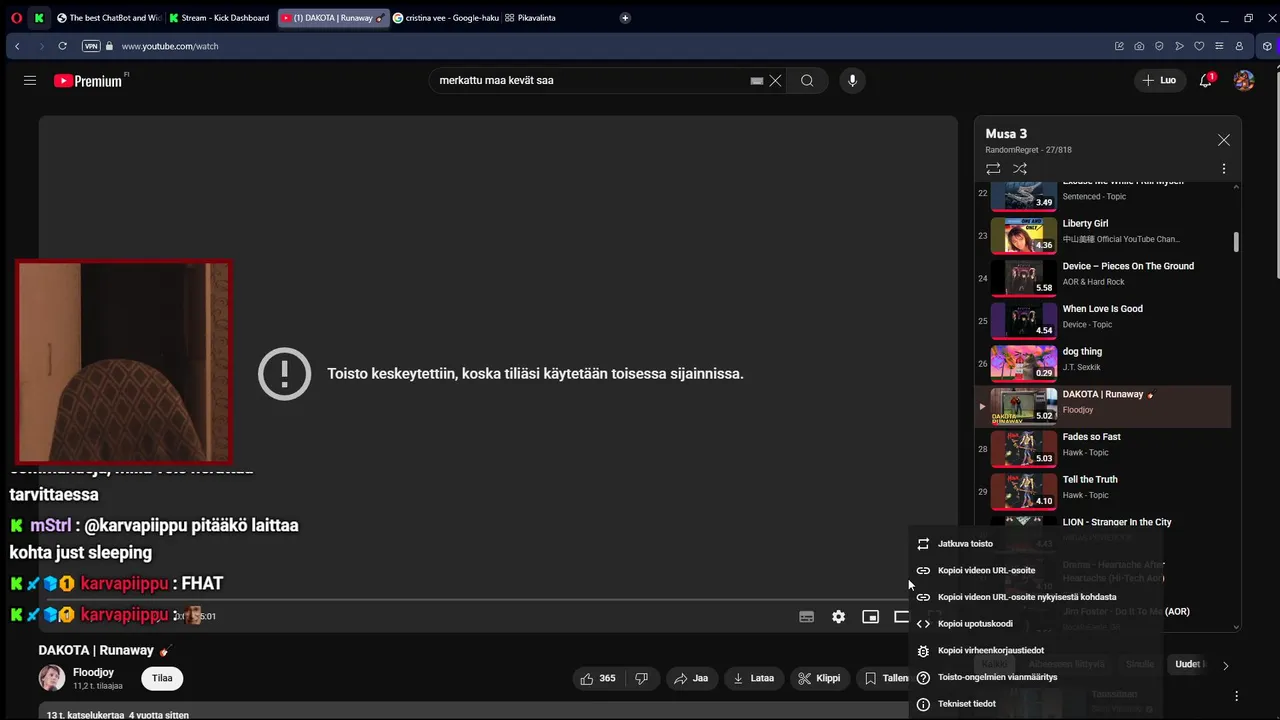Viewport: 1280px width, 720px height.
Task: Open the extensions cube icon
Action: [1268, 46]
